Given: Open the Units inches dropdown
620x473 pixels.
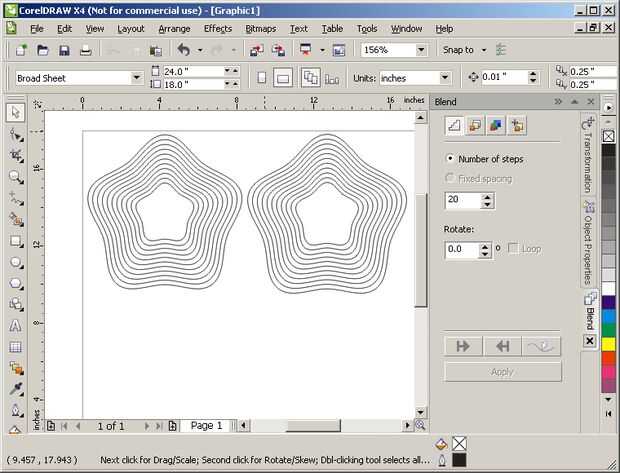Looking at the screenshot, I should pyautogui.click(x=445, y=78).
